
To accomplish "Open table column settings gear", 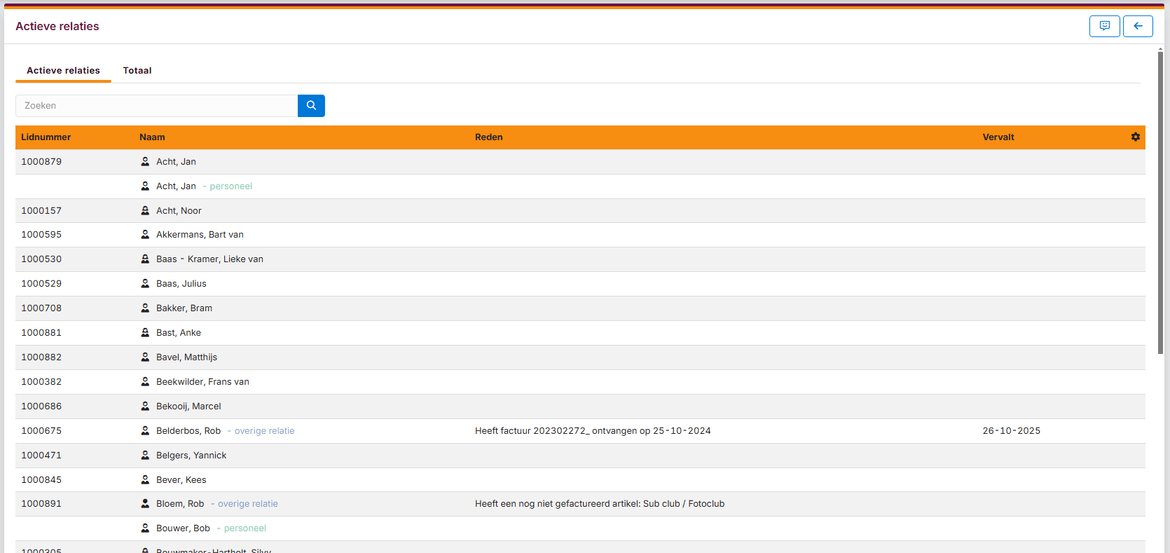I will (1135, 137).
